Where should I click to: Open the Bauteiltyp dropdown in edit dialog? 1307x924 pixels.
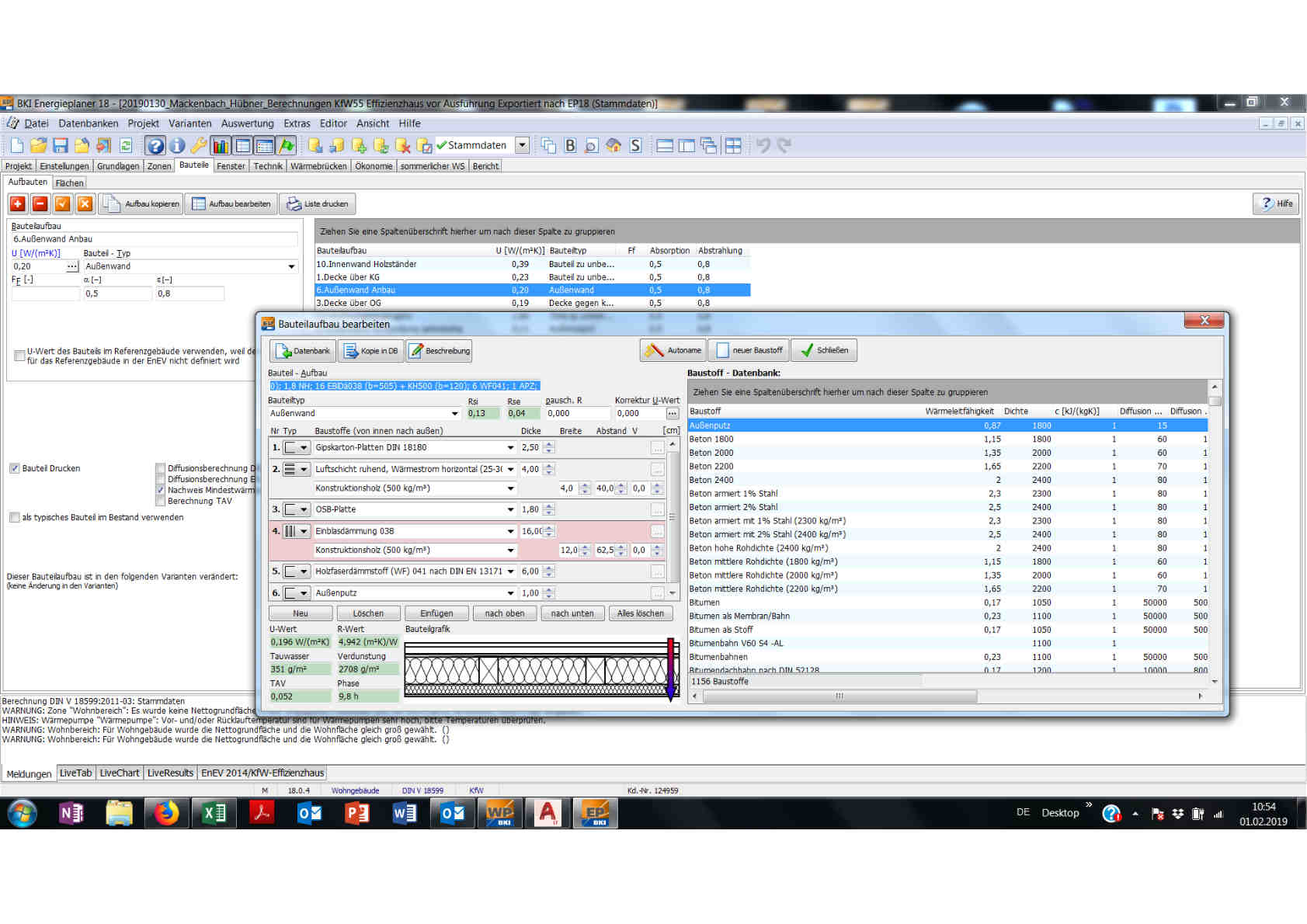pyautogui.click(x=455, y=414)
